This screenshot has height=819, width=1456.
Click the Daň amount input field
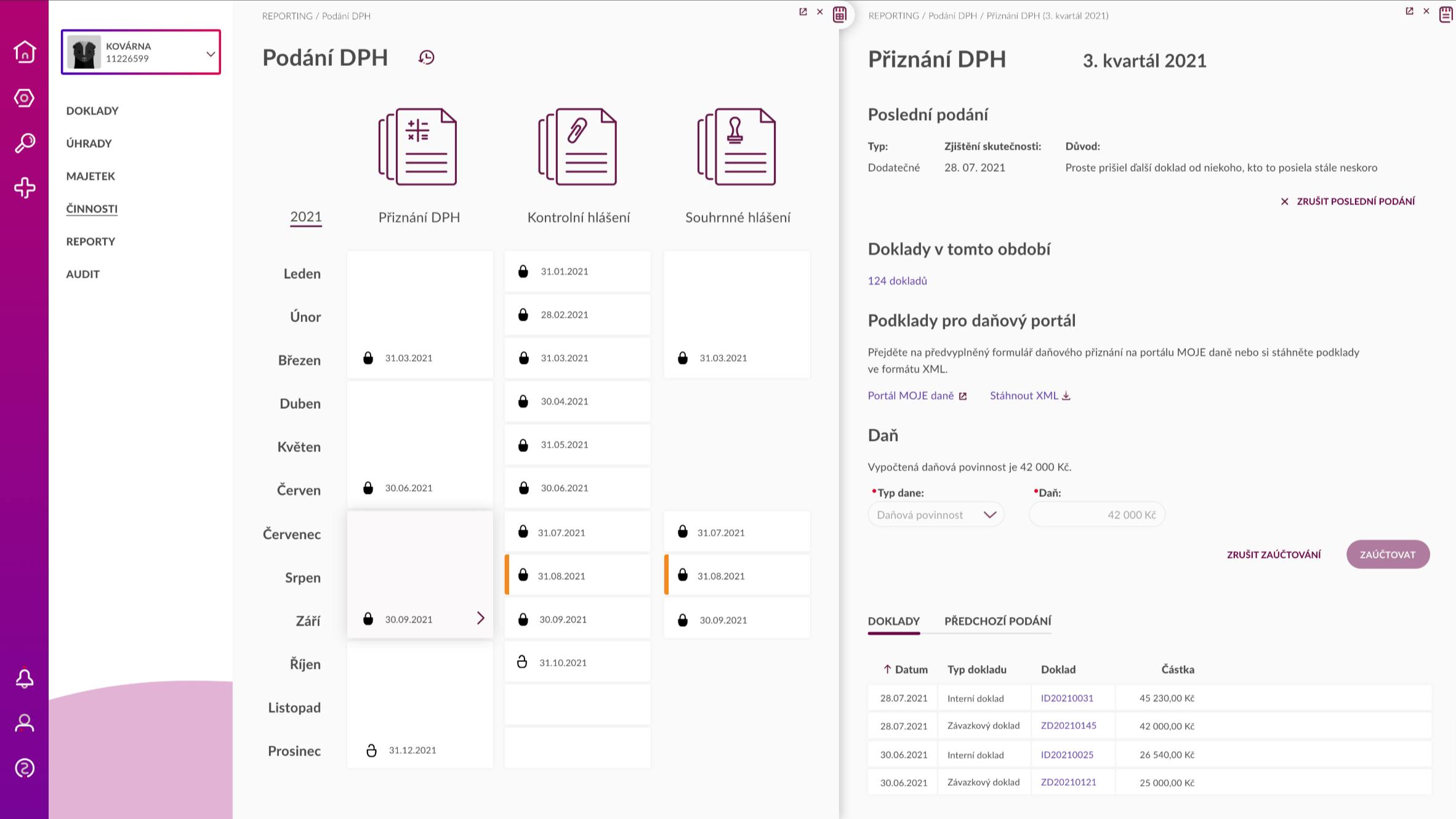(x=1097, y=515)
